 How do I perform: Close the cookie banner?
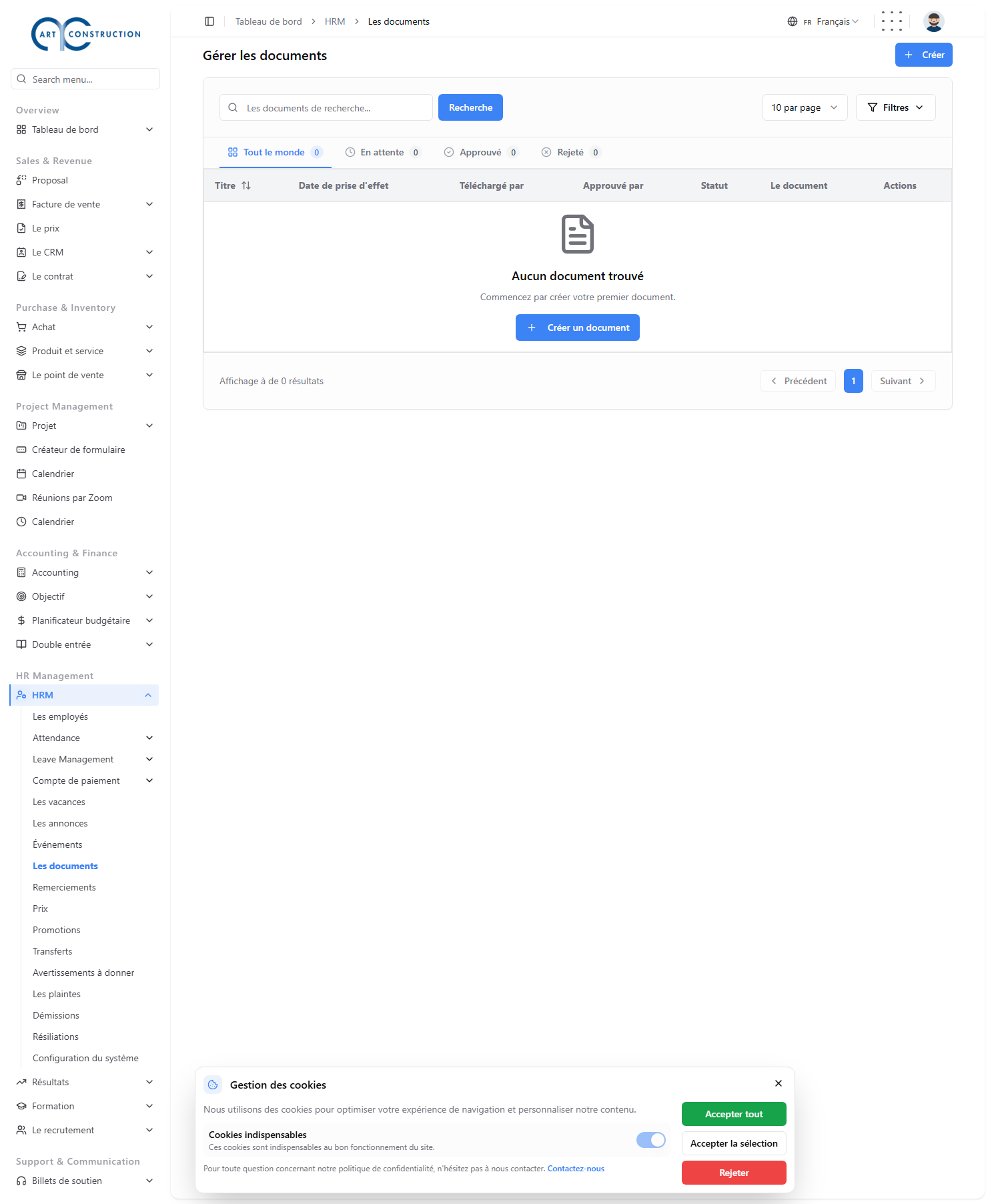pyautogui.click(x=779, y=1083)
